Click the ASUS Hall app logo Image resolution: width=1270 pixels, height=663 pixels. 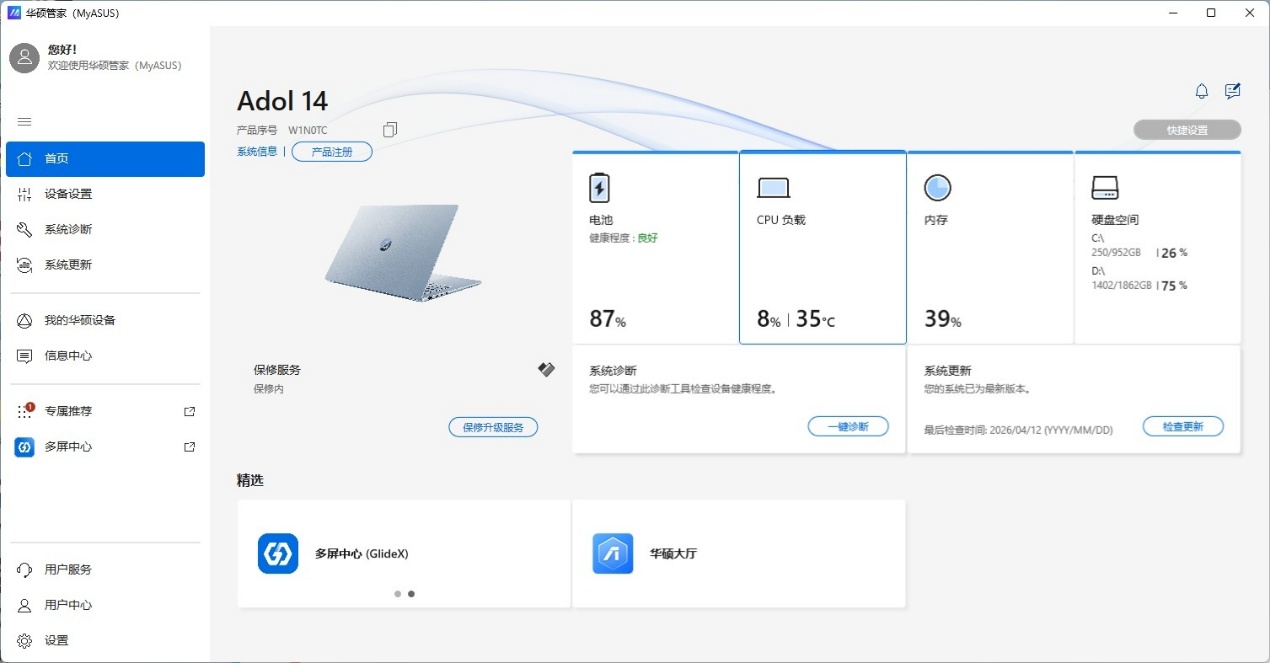(612, 553)
